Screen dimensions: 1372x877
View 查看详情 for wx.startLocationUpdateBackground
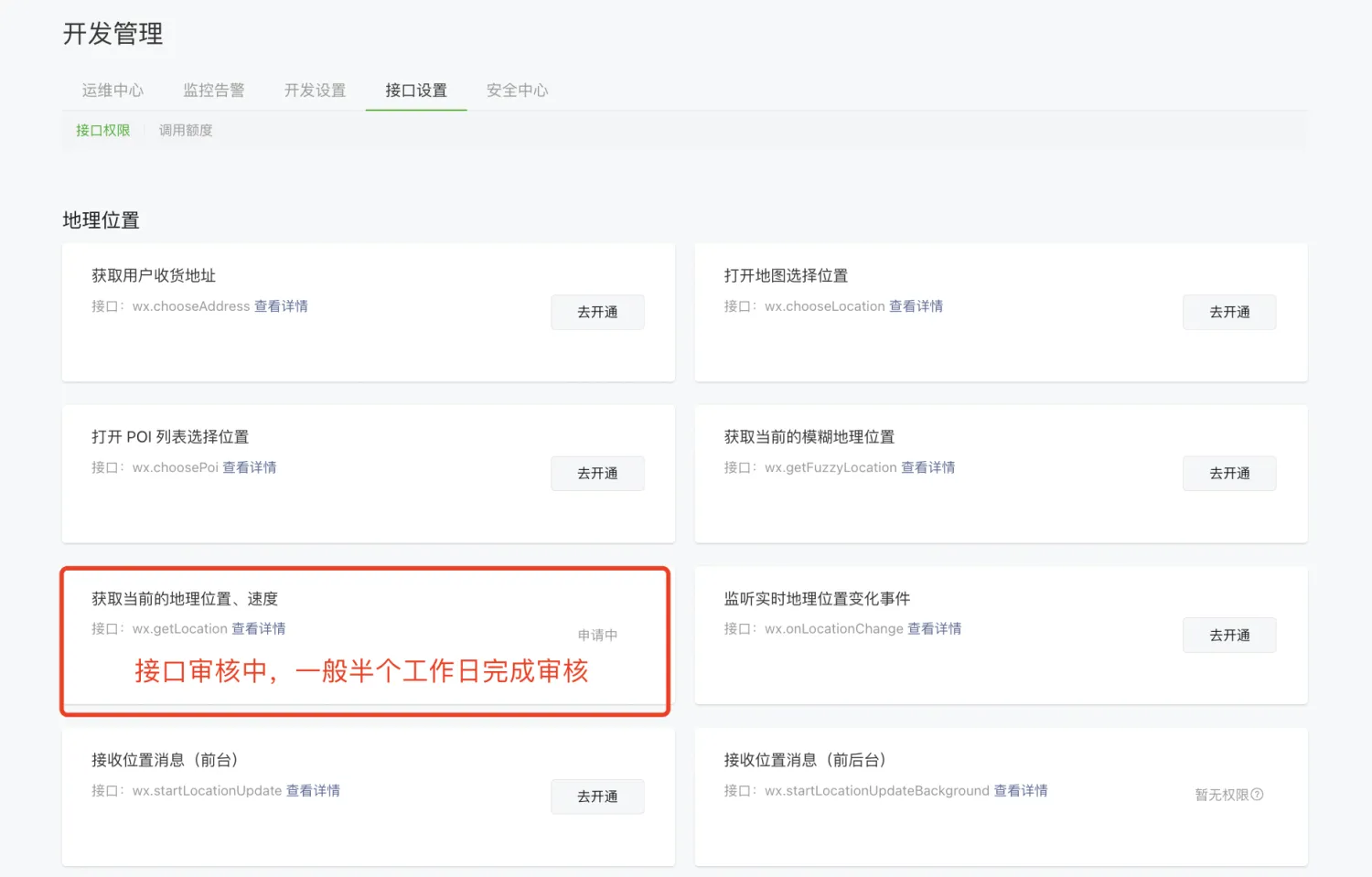pos(1021,791)
